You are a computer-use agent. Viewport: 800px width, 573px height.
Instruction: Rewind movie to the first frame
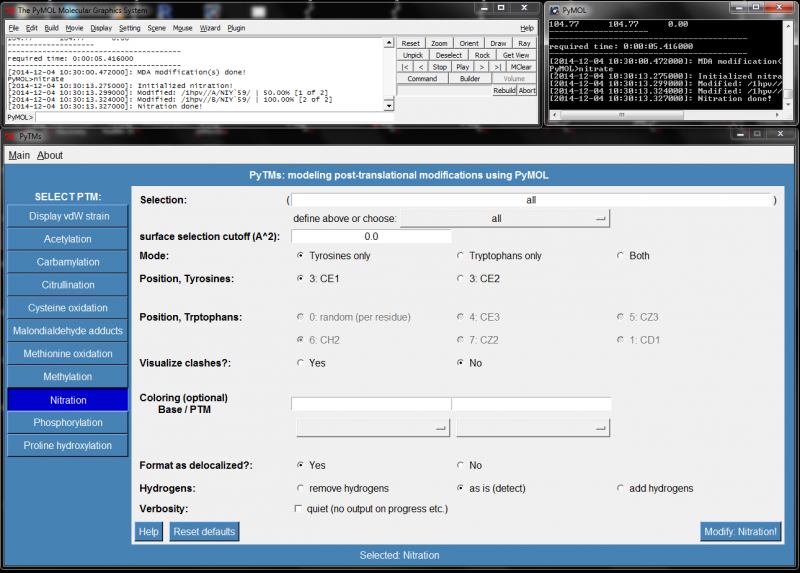(x=404, y=67)
